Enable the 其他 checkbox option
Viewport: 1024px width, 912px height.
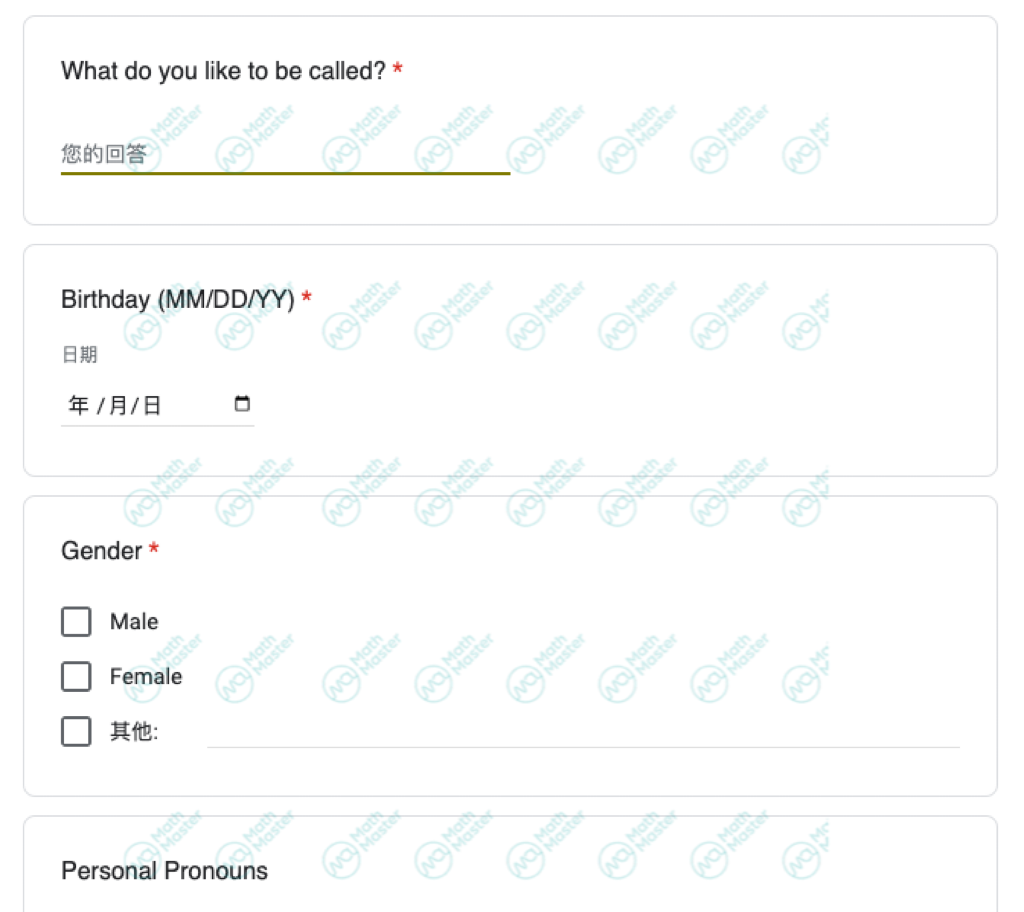76,732
